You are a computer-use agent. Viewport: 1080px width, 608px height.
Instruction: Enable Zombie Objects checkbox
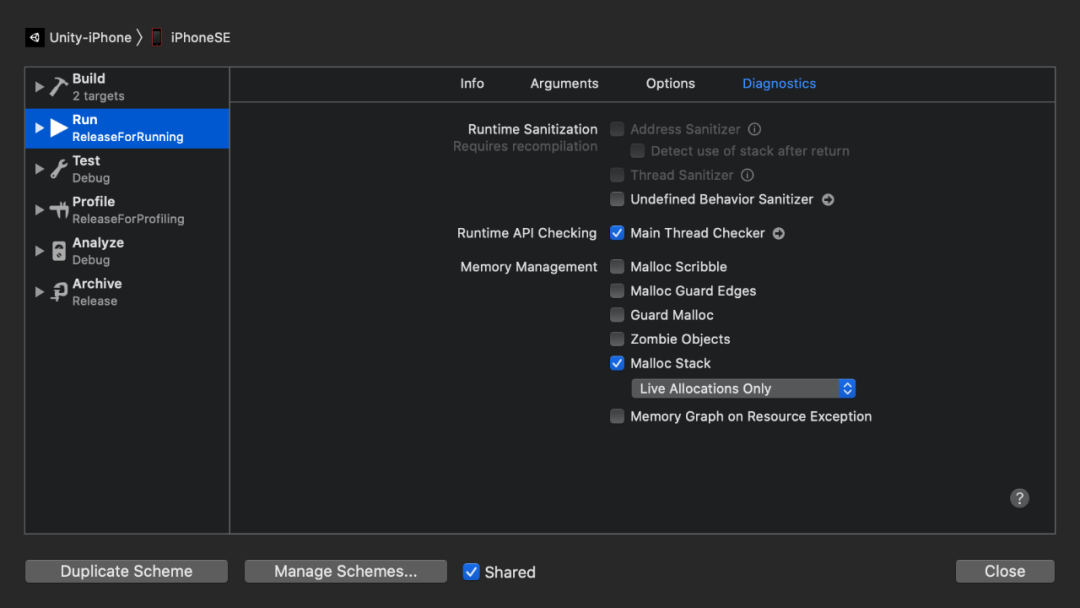click(x=617, y=339)
